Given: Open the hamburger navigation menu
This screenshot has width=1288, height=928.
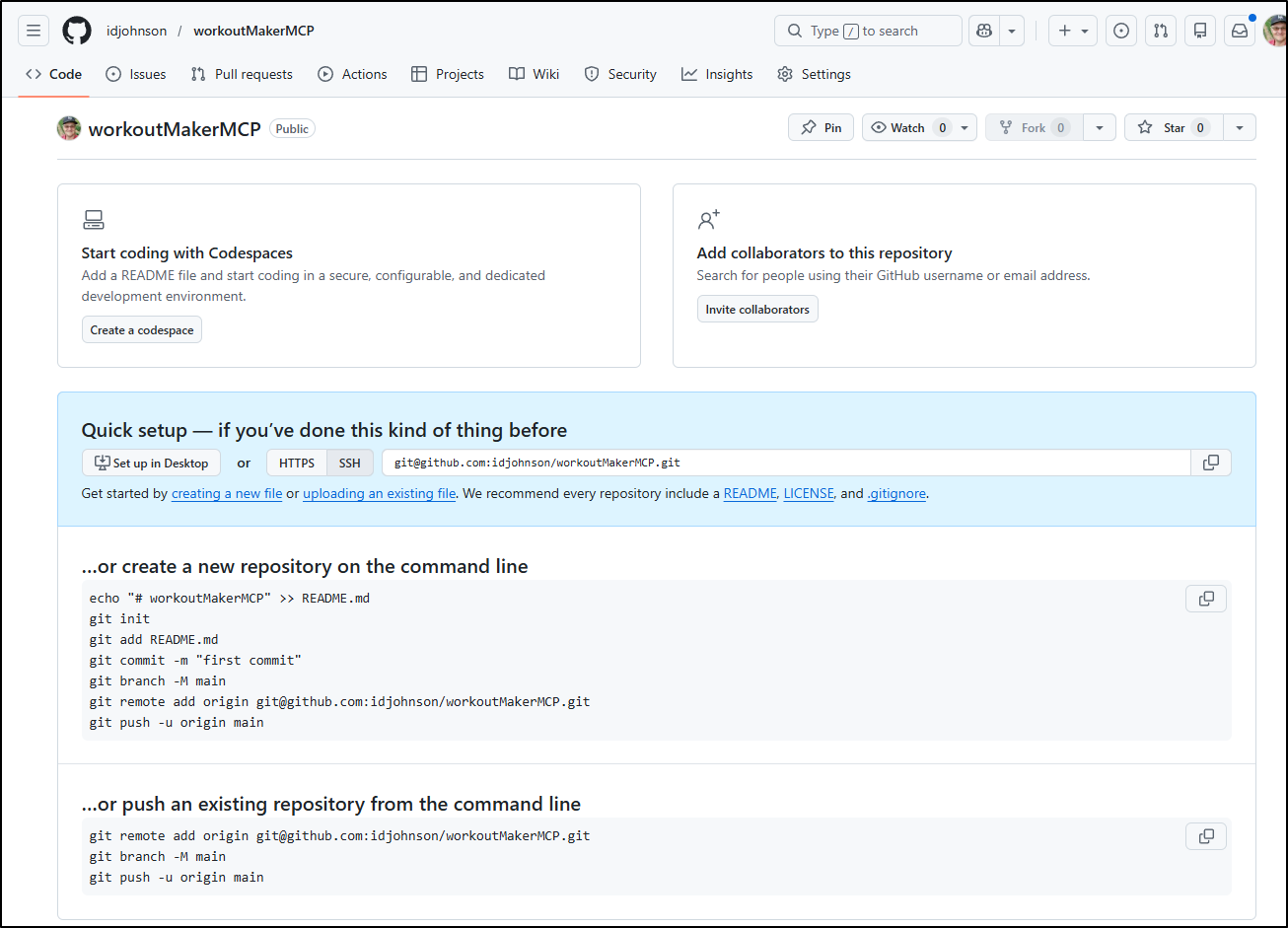Looking at the screenshot, I should [33, 31].
